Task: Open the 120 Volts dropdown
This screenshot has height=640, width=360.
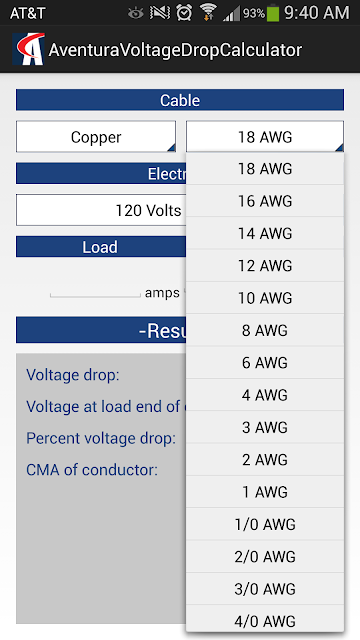Action: (x=101, y=210)
